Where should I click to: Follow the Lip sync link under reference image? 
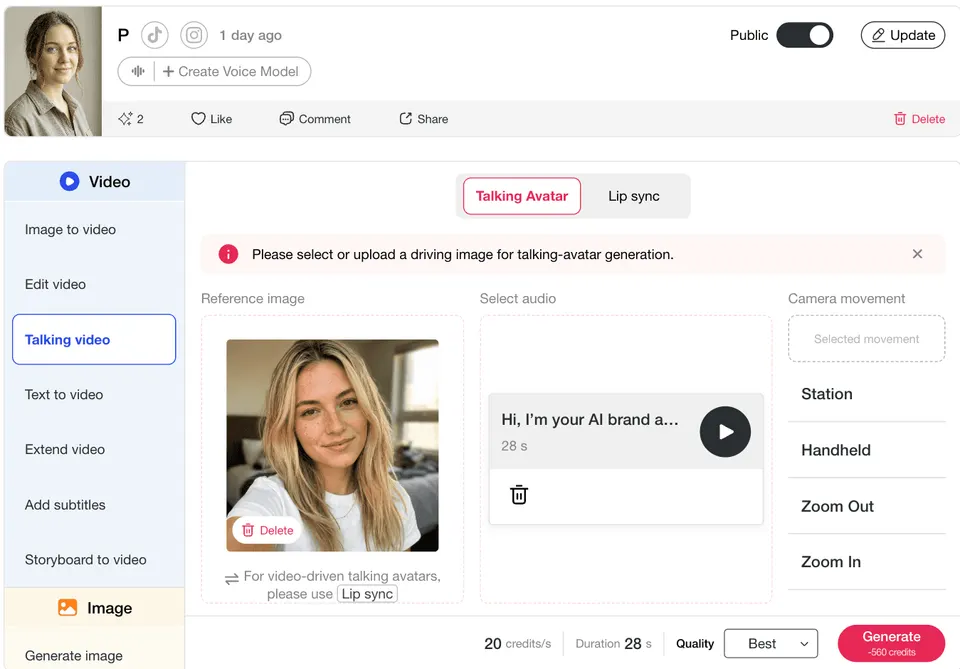(367, 594)
